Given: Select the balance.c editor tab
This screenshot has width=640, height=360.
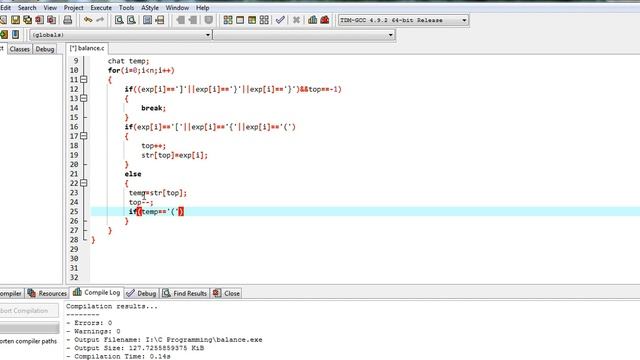Looking at the screenshot, I should pos(87,48).
